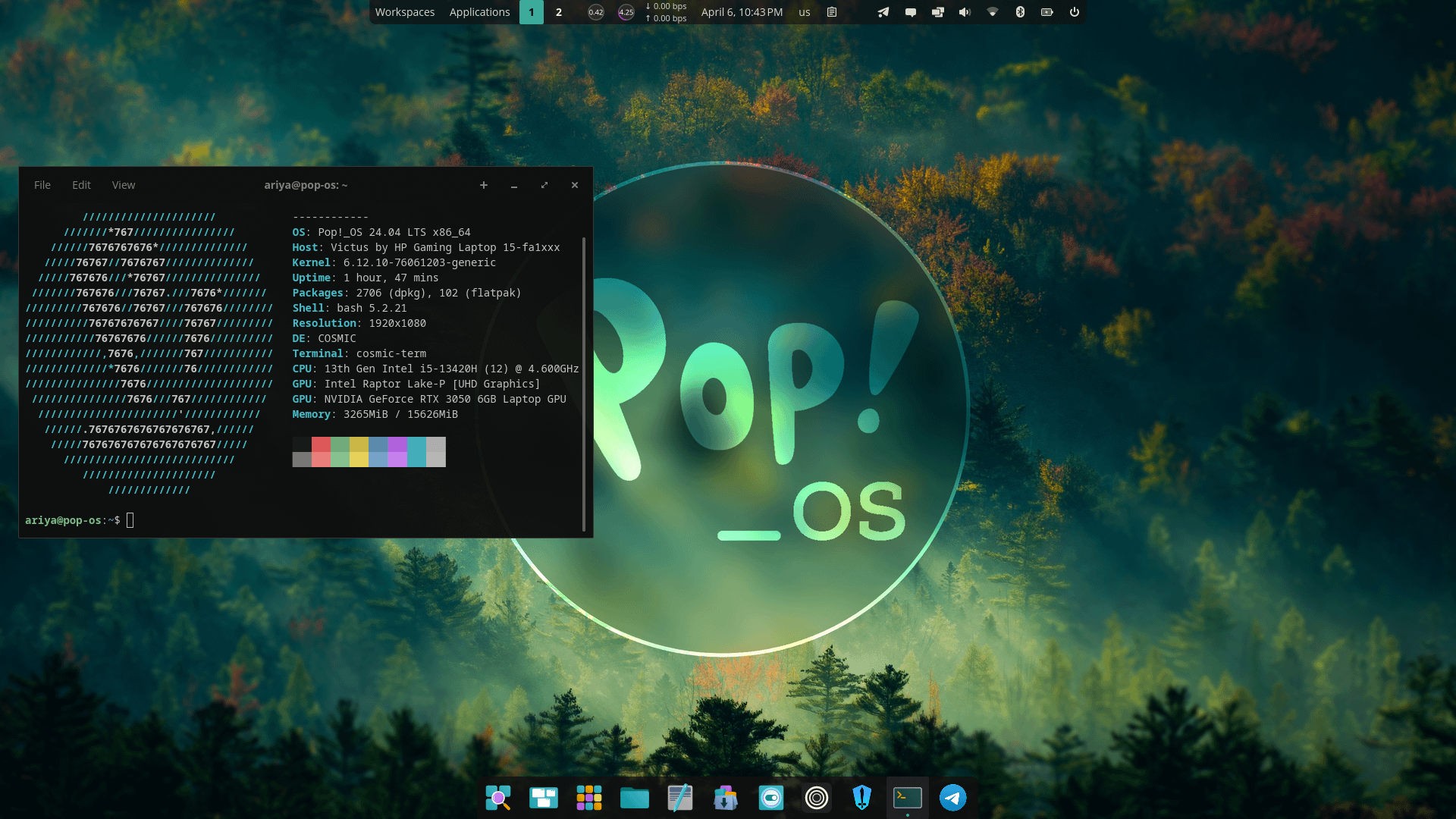
Task: Open the Wi-Fi network applet
Action: (x=992, y=12)
